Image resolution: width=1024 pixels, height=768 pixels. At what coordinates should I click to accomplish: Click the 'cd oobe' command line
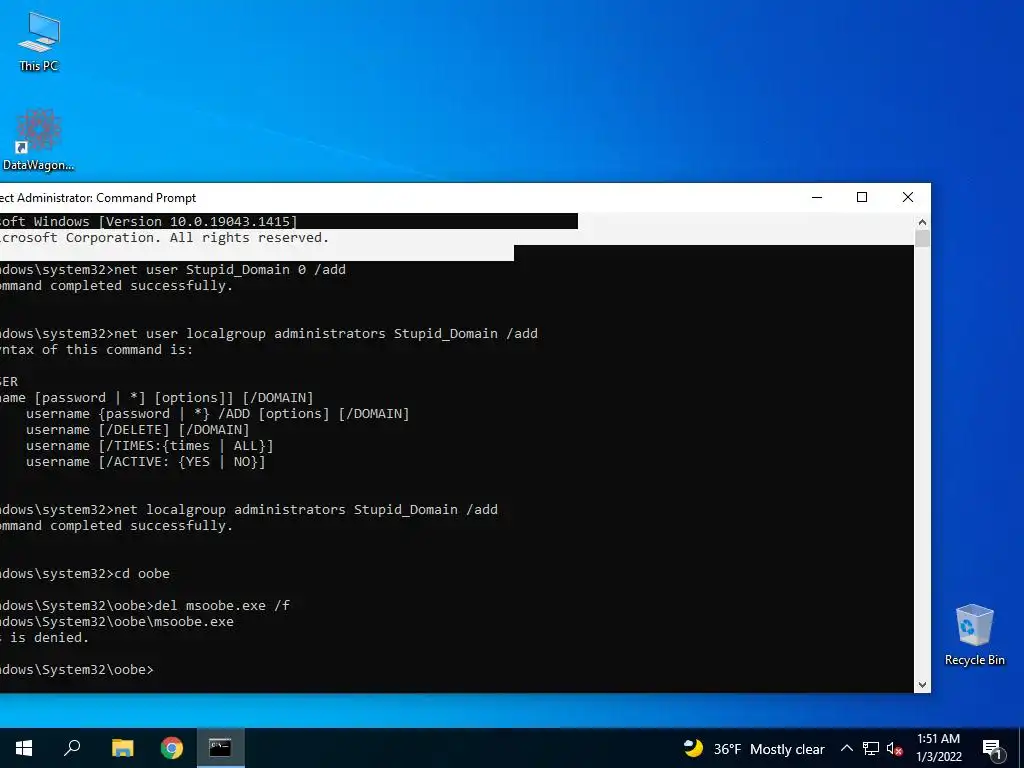pyautogui.click(x=85, y=573)
